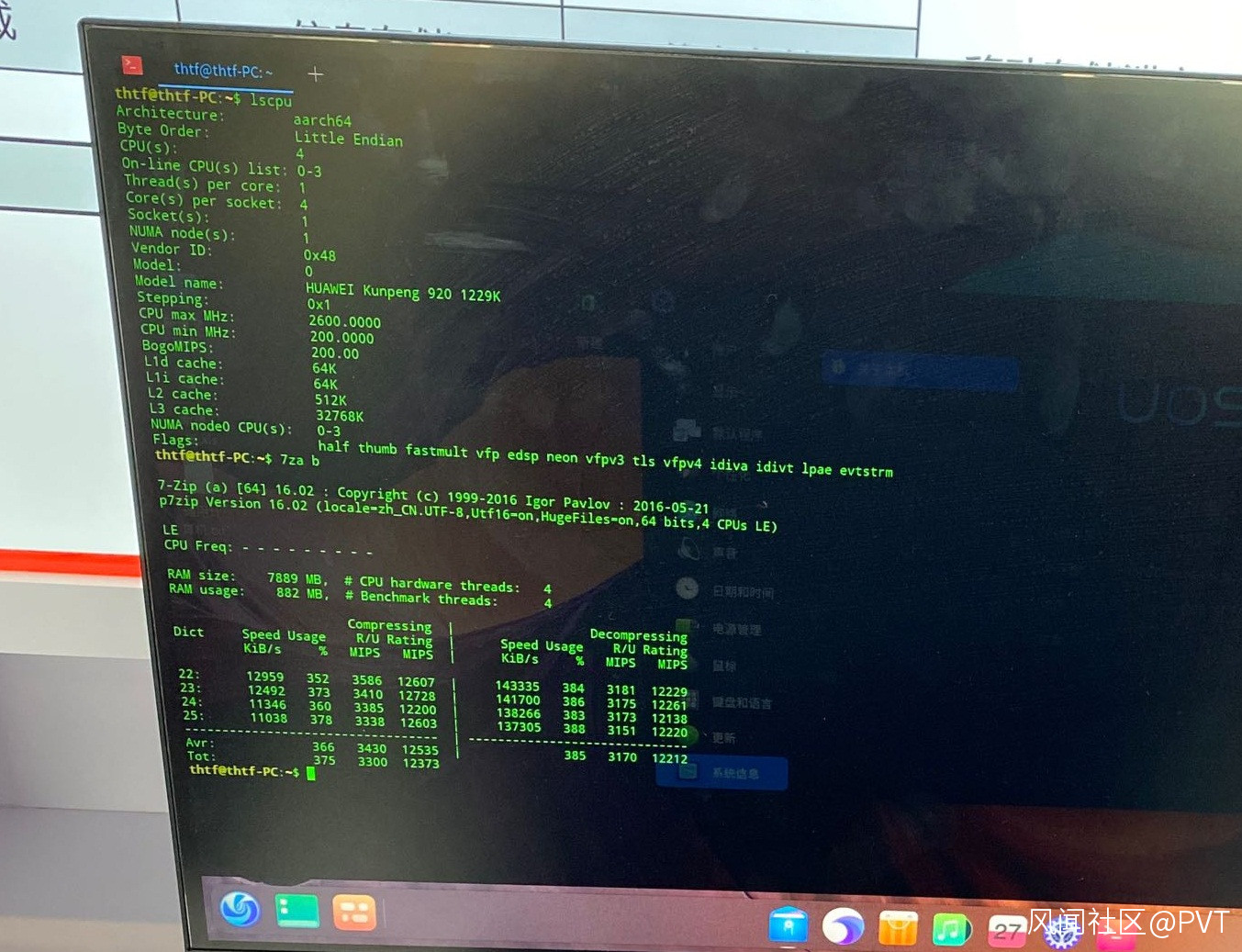Click compression rating 12728 in row 23

[417, 696]
